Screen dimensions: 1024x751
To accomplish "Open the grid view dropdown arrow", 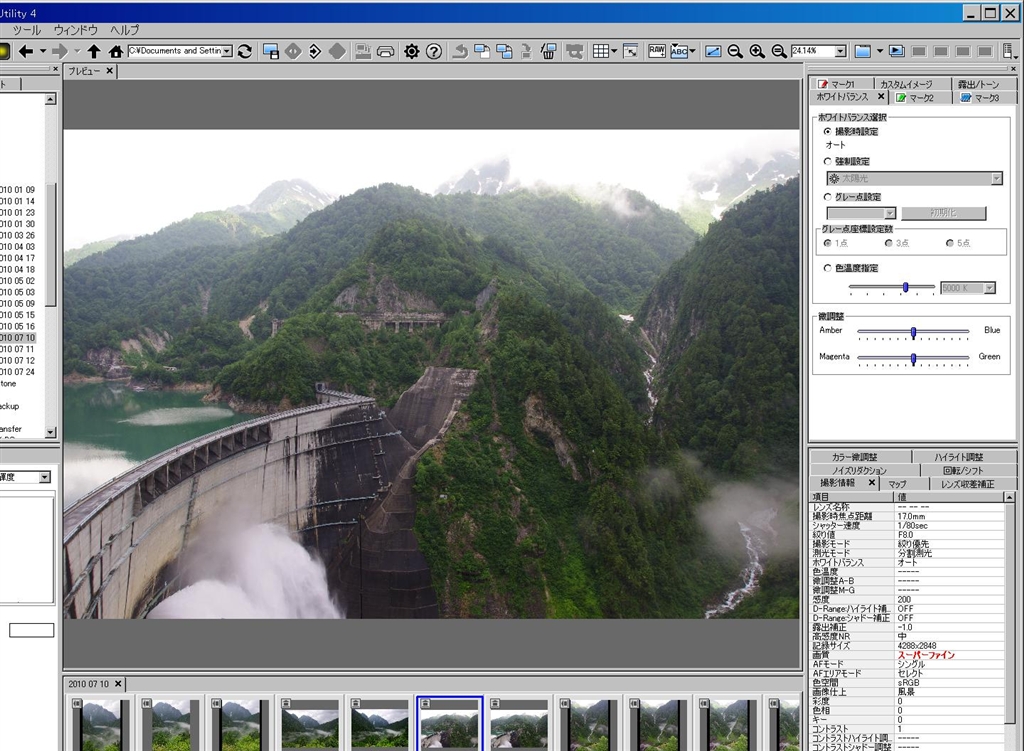I will click(613, 51).
